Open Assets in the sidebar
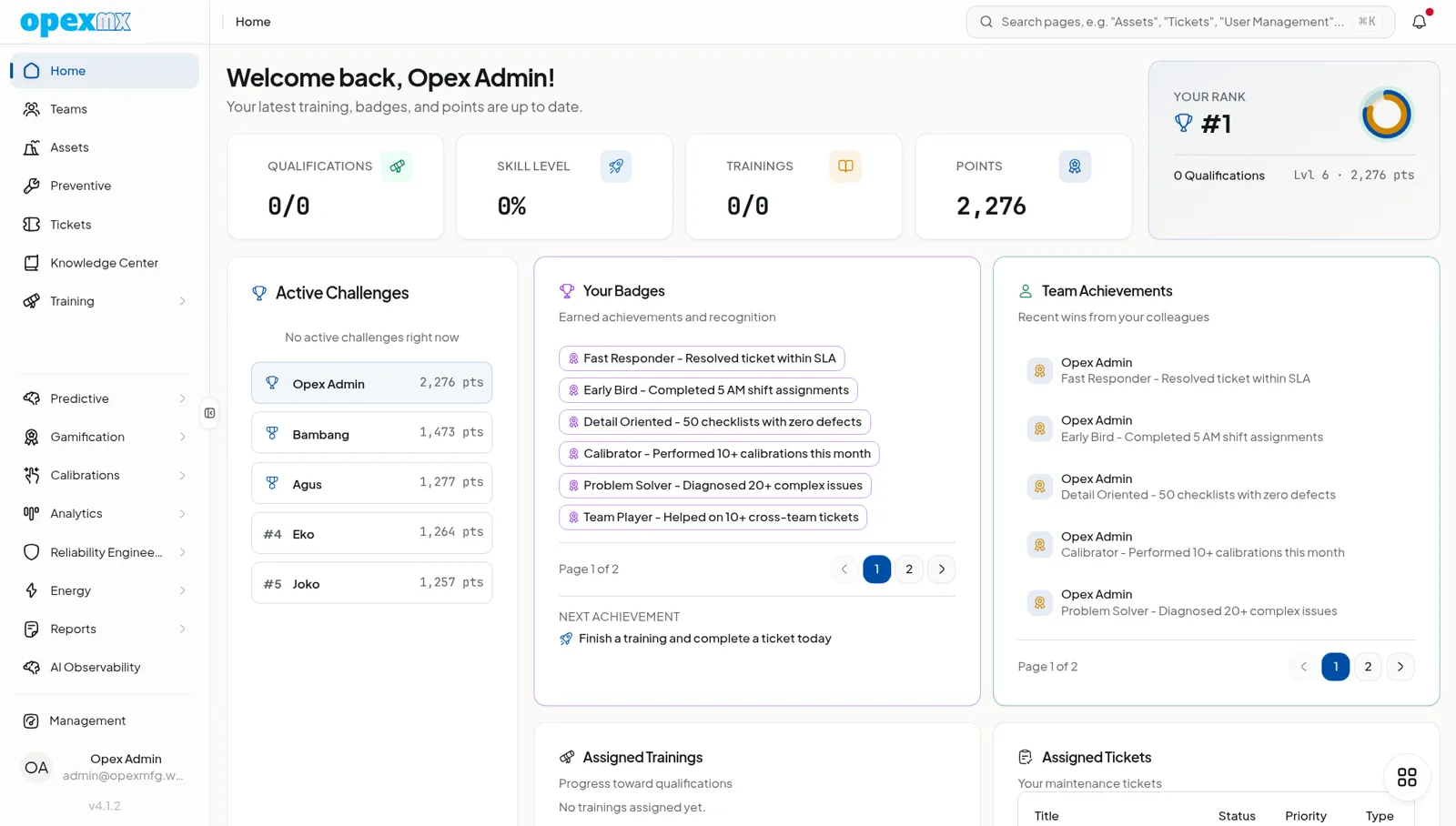Viewport: 1456px width, 826px height. point(105,147)
